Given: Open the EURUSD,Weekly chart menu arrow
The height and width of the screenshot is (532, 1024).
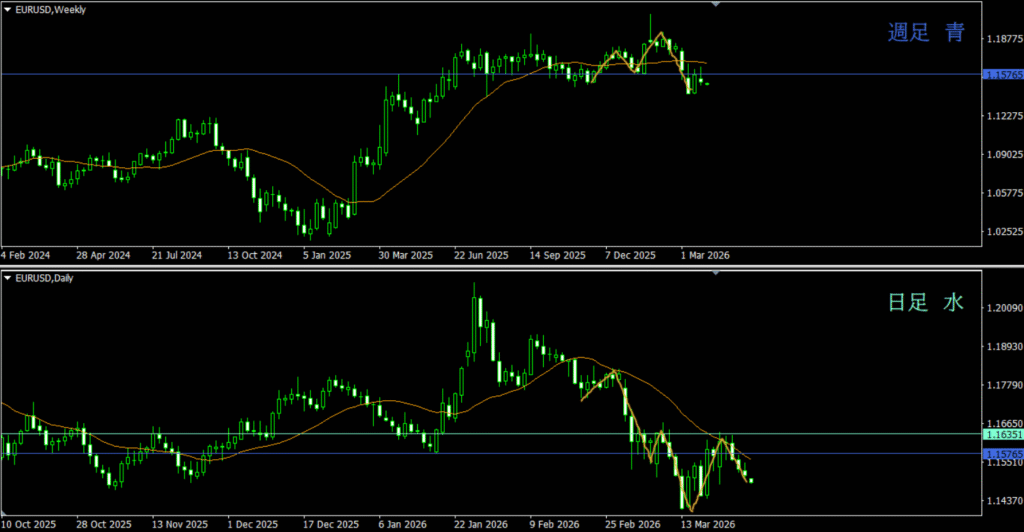Looking at the screenshot, I should pyautogui.click(x=8, y=9).
